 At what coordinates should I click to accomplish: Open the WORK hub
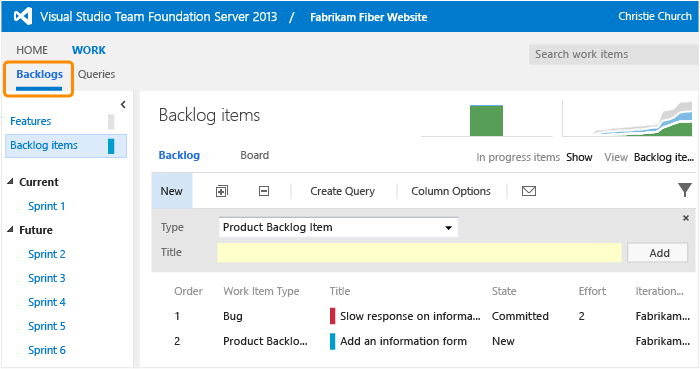point(89,50)
